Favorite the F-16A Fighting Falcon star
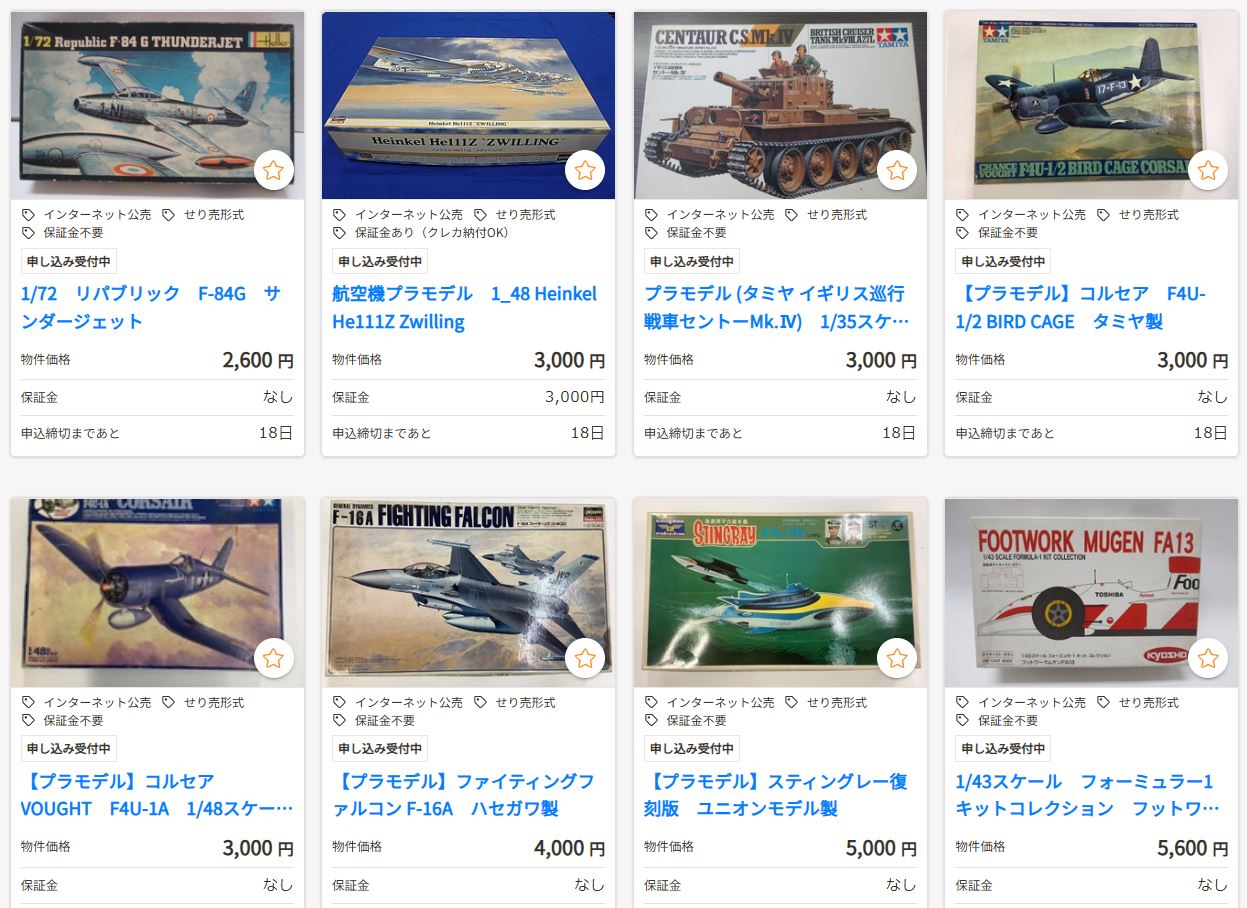1247x908 pixels. tap(585, 658)
